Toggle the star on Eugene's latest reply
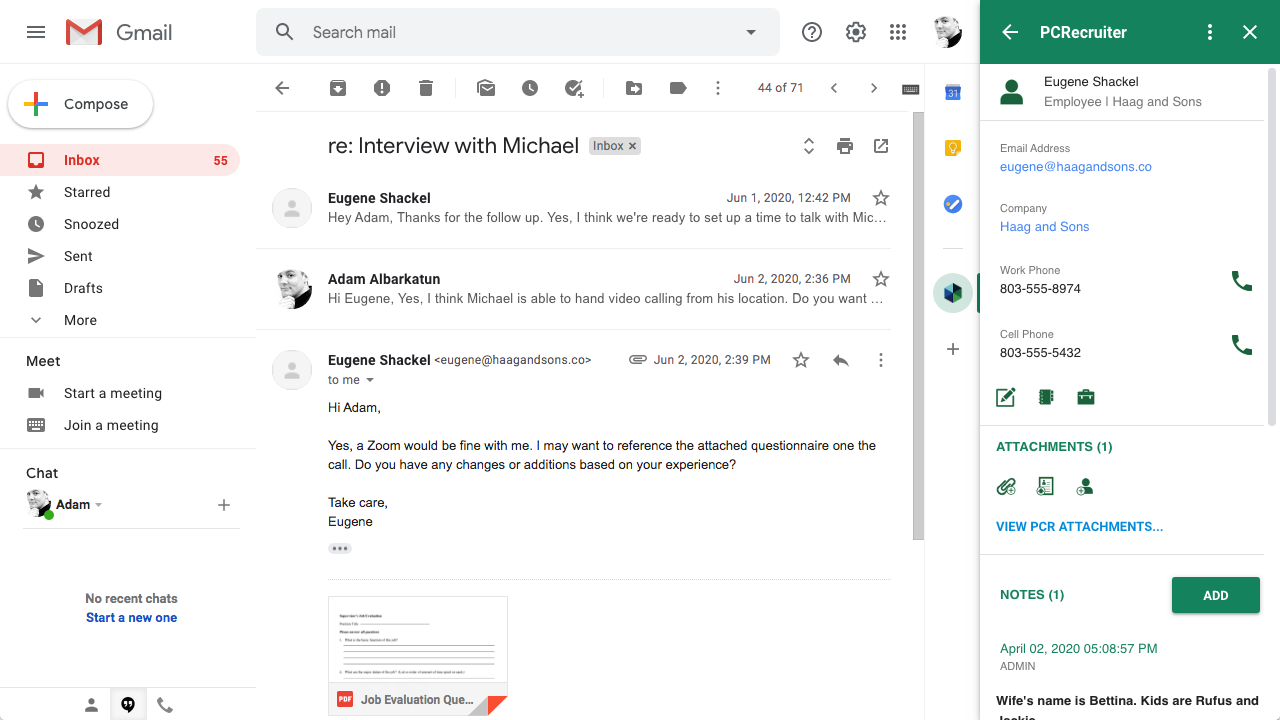Screen dimensions: 1280x720 (800, 359)
